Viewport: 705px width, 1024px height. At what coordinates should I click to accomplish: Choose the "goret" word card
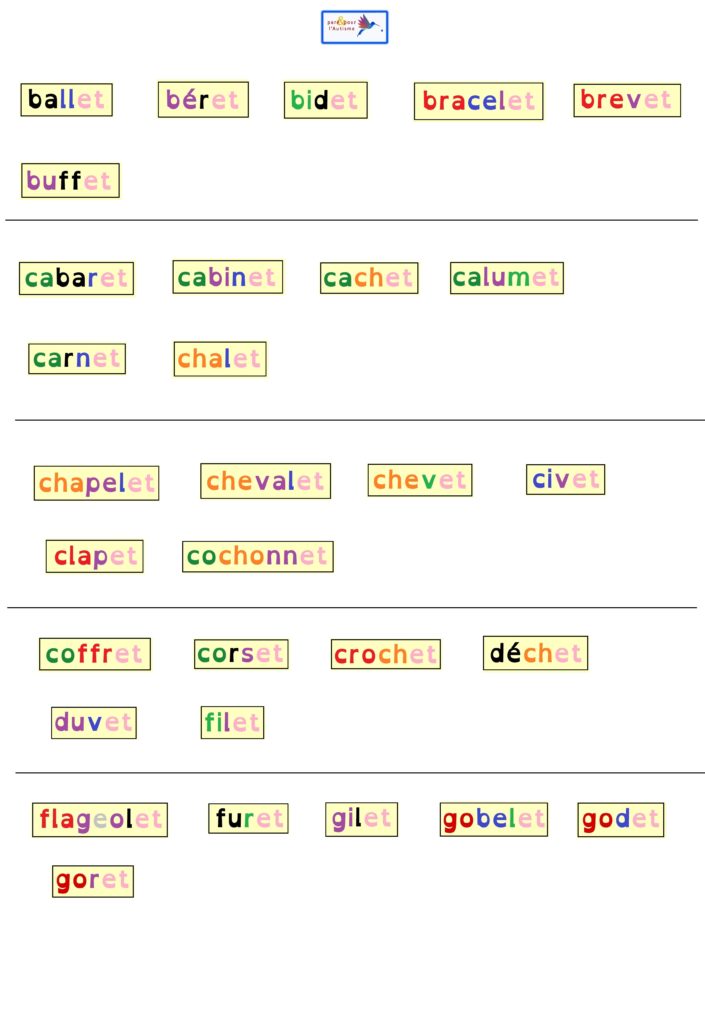coord(93,881)
